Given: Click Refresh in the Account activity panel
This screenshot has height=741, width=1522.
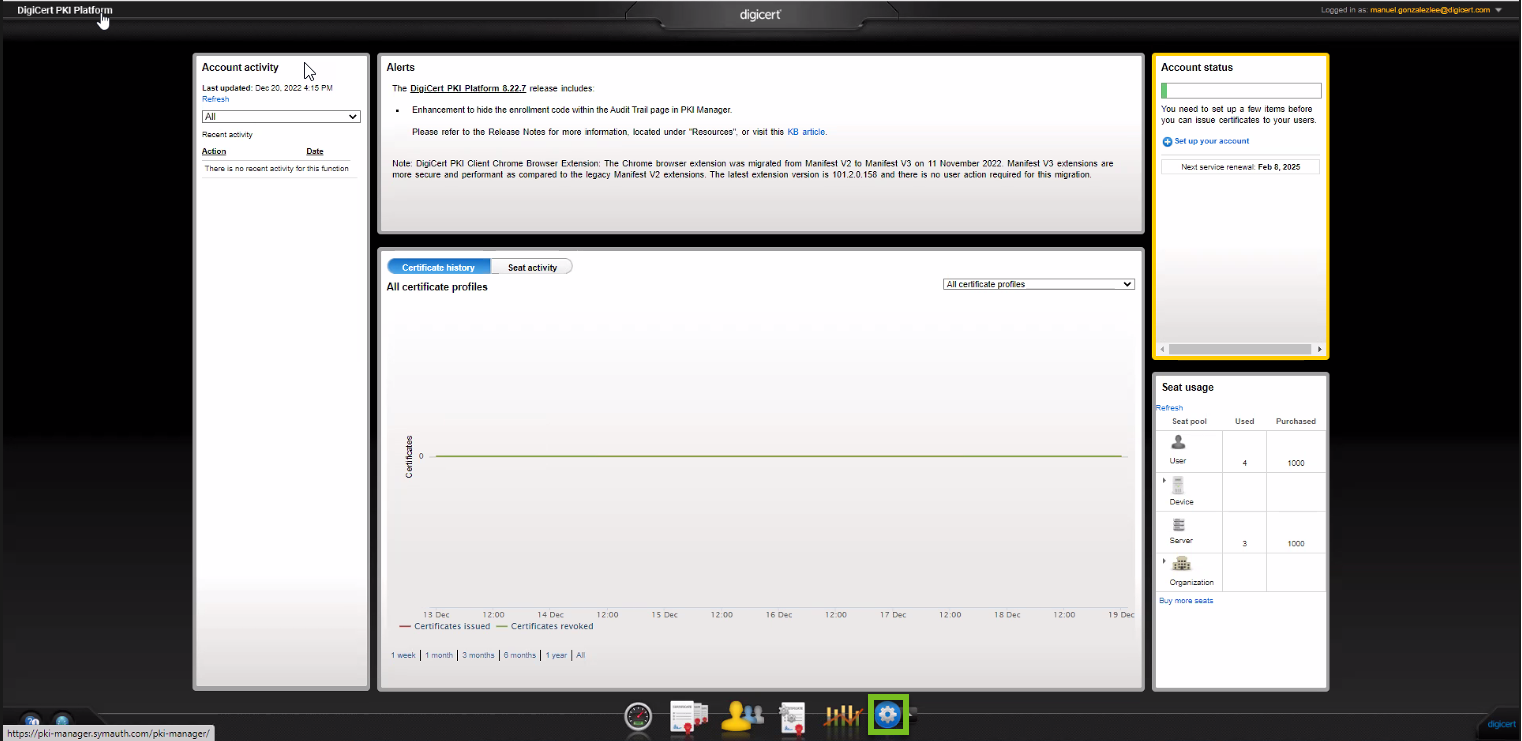Looking at the screenshot, I should [x=215, y=99].
